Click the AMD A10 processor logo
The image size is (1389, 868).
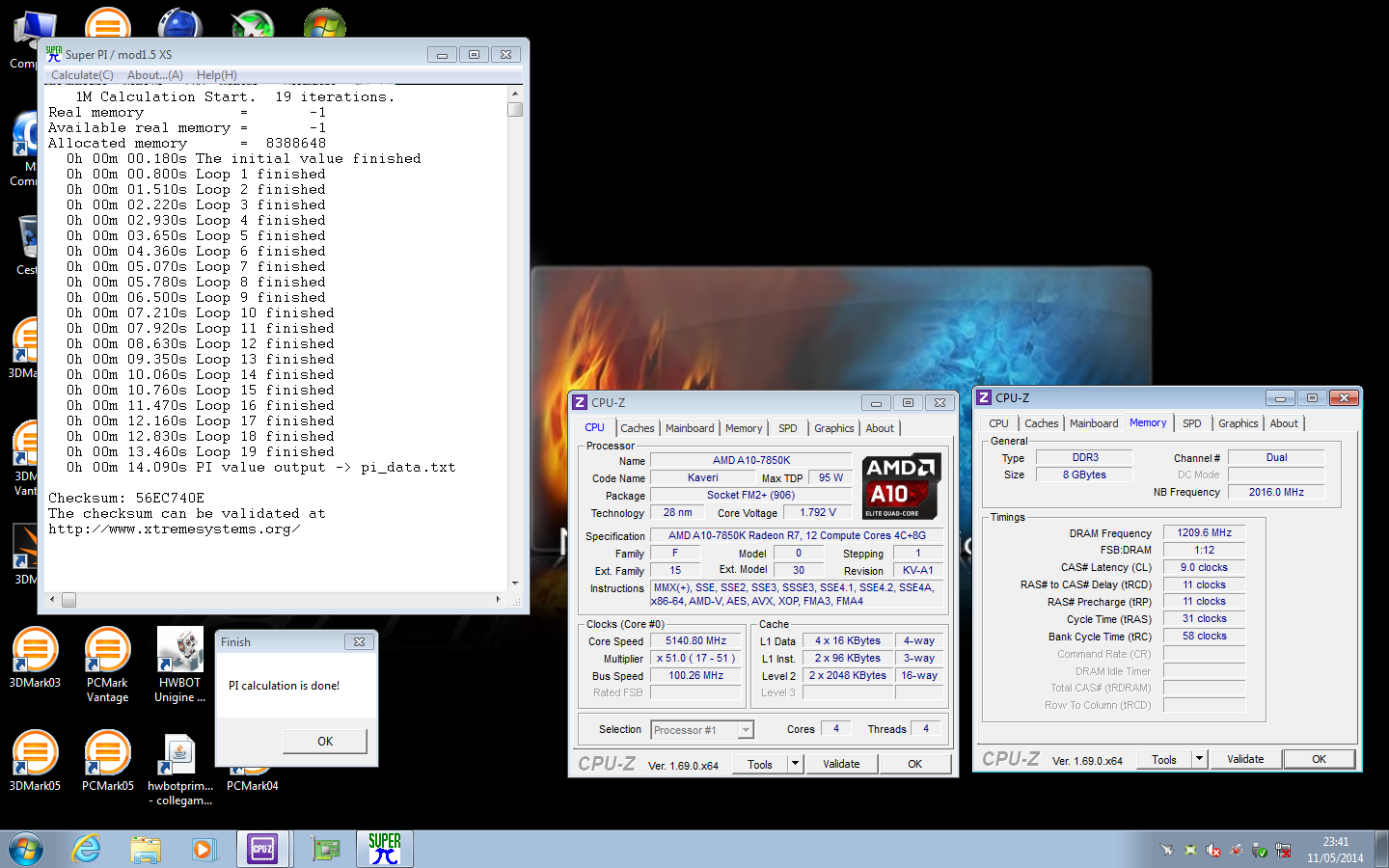click(x=901, y=486)
